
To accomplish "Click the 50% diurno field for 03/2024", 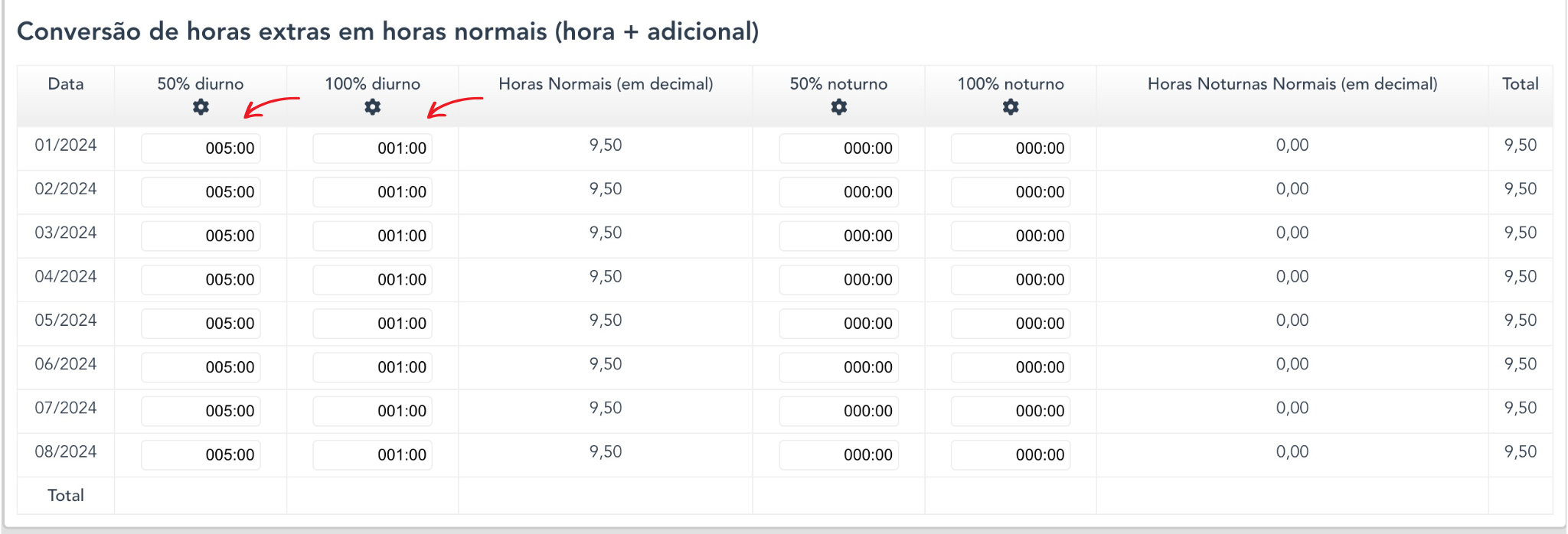I will click(201, 236).
